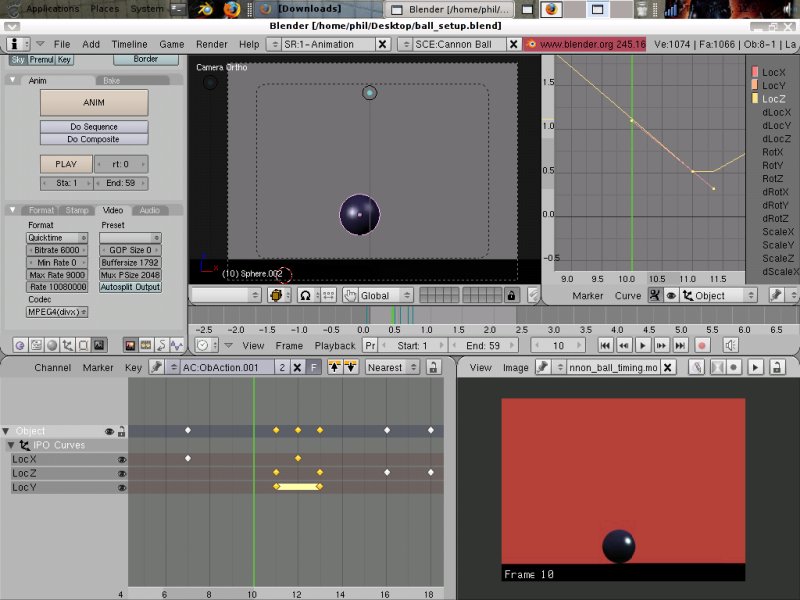
Task: Open the Nearest snapping dropdown
Action: point(392,367)
